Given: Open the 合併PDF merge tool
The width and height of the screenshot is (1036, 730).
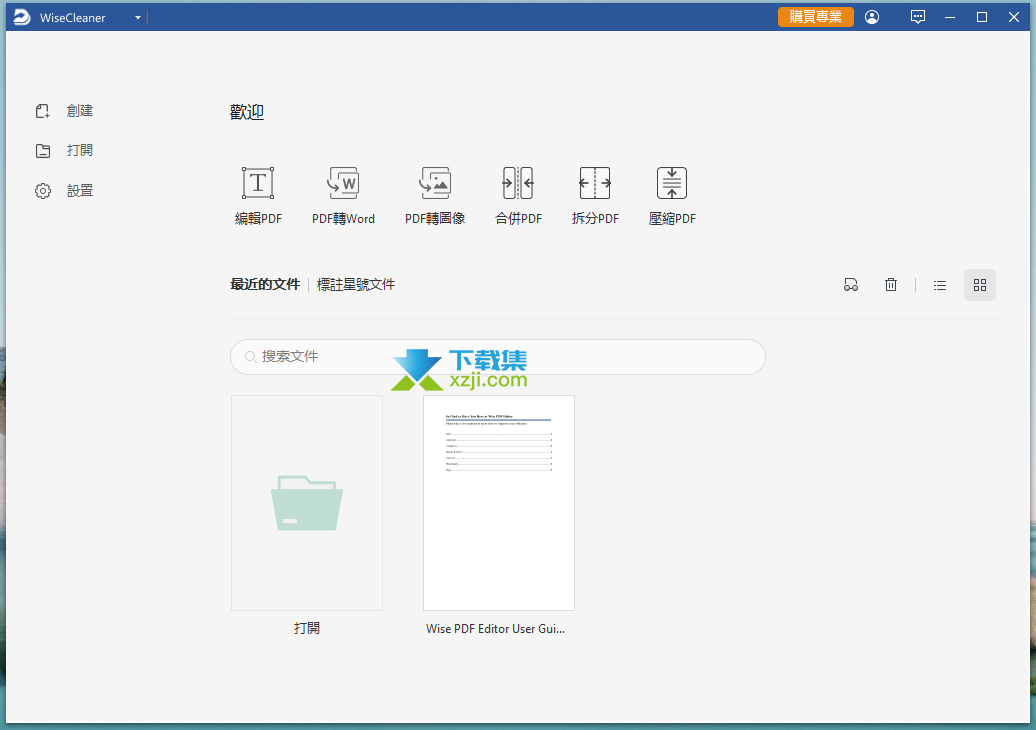Looking at the screenshot, I should [x=518, y=196].
